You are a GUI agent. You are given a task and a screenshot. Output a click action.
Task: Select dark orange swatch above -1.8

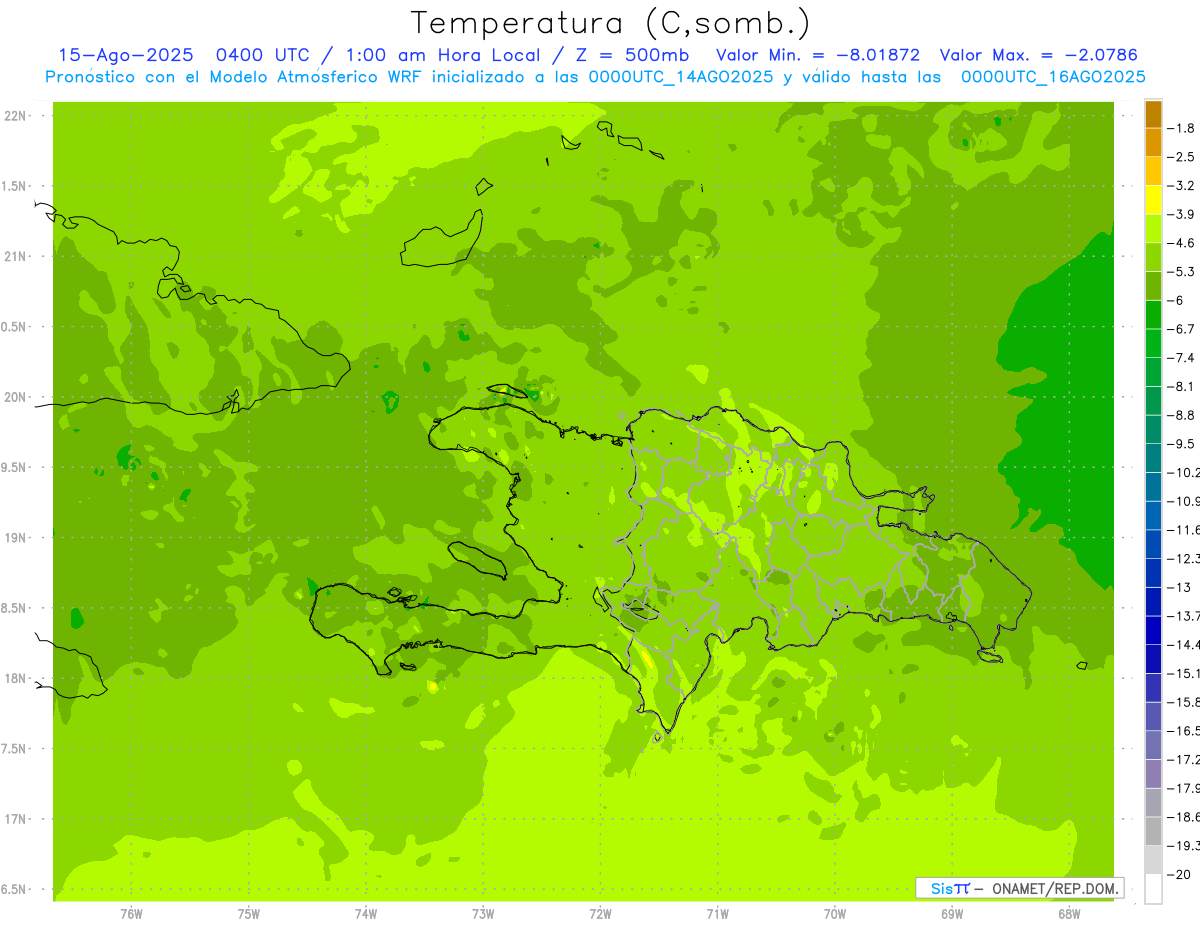point(1153,114)
